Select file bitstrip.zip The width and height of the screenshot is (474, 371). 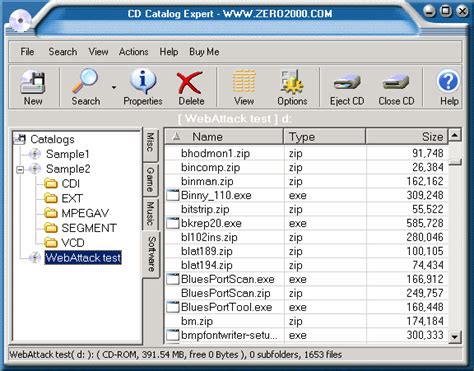205,209
